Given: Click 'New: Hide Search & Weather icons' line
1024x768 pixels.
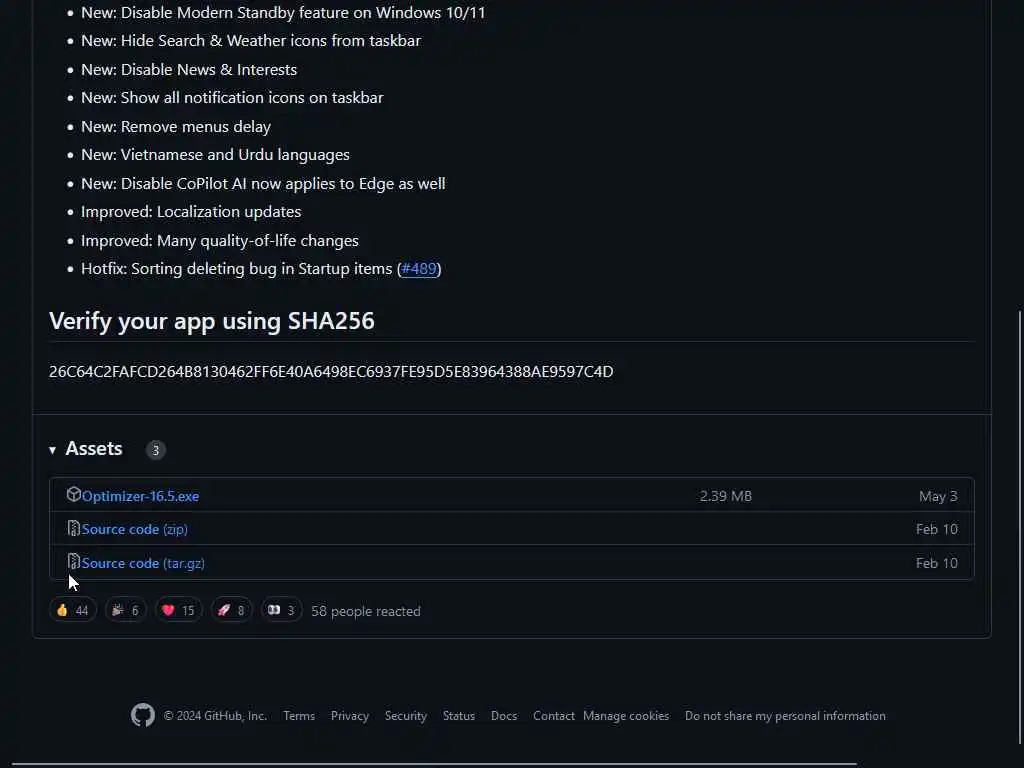Looking at the screenshot, I should [251, 40].
